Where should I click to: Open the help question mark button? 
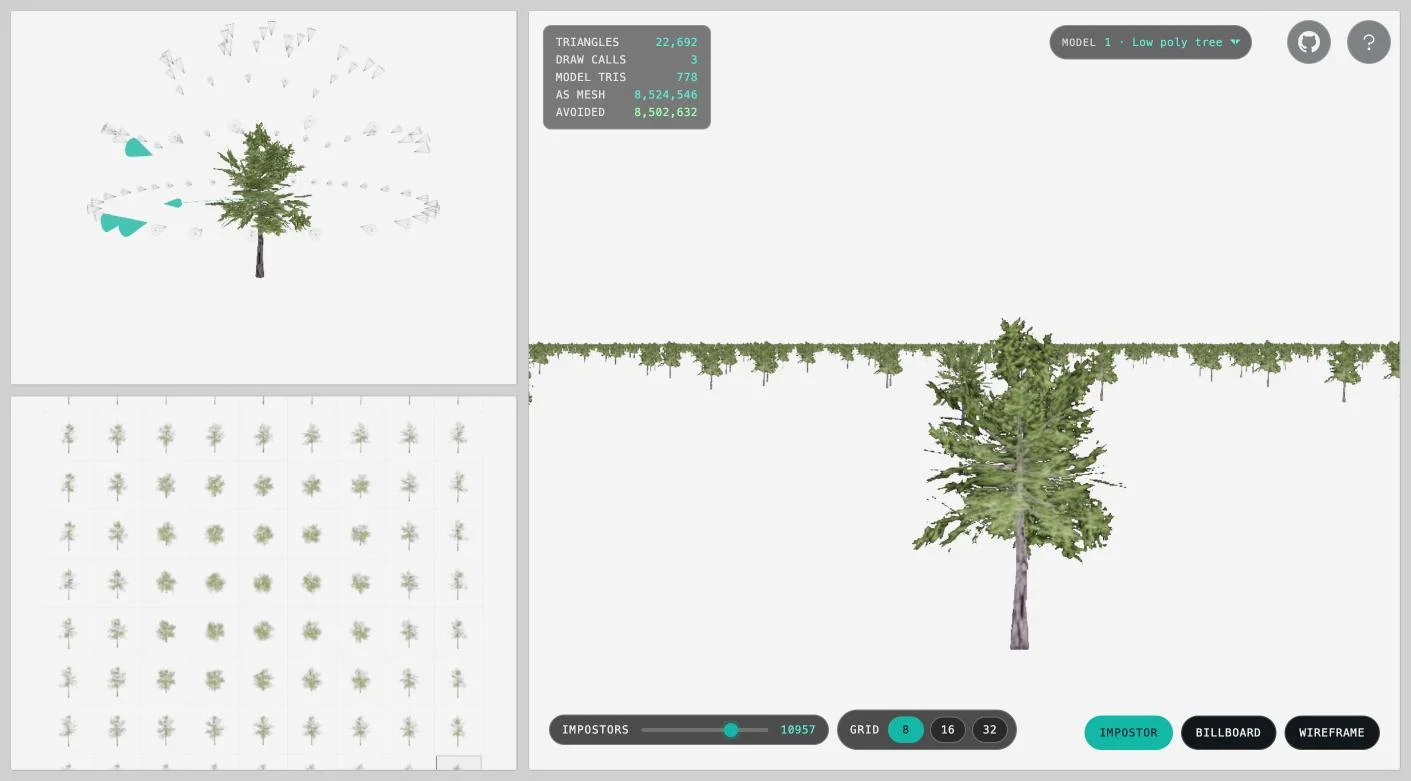[x=1368, y=42]
